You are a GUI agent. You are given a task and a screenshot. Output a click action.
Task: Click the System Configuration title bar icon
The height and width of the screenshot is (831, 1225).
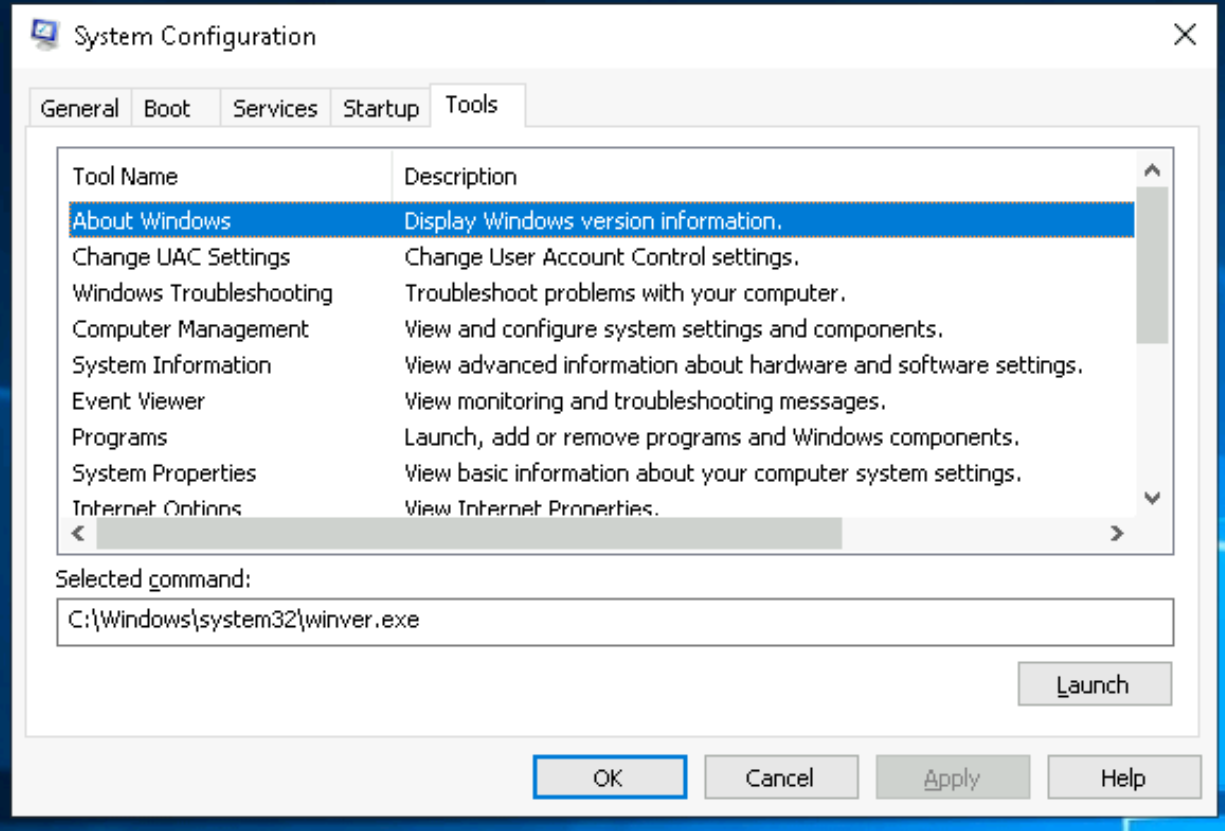click(44, 35)
